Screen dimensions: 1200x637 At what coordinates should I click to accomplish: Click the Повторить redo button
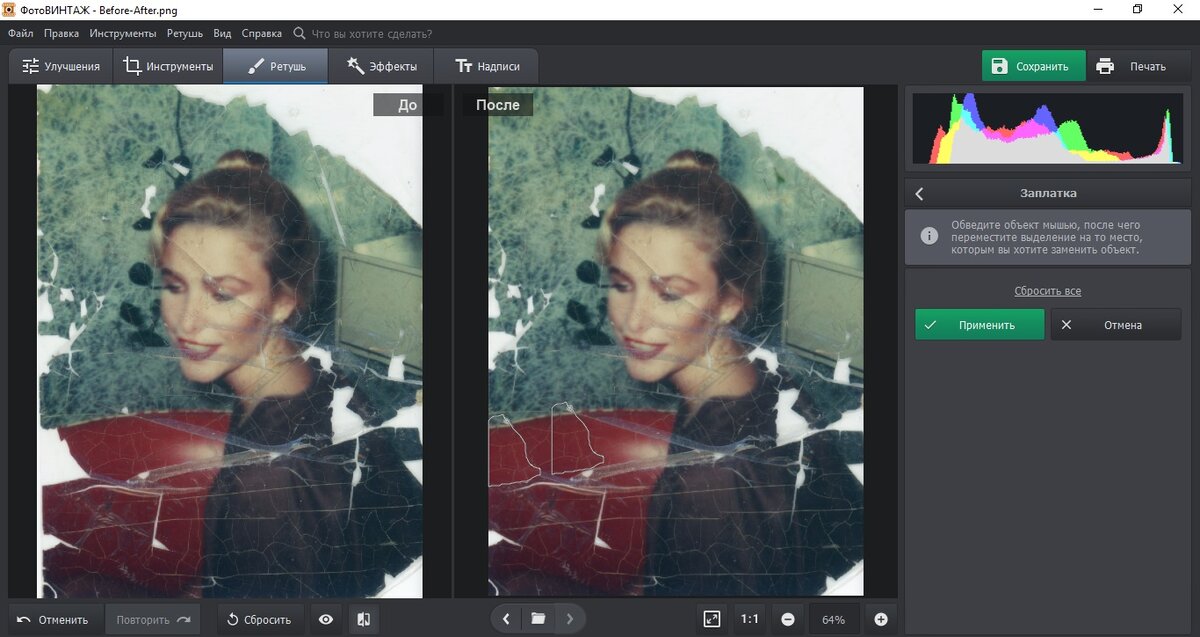(x=153, y=619)
